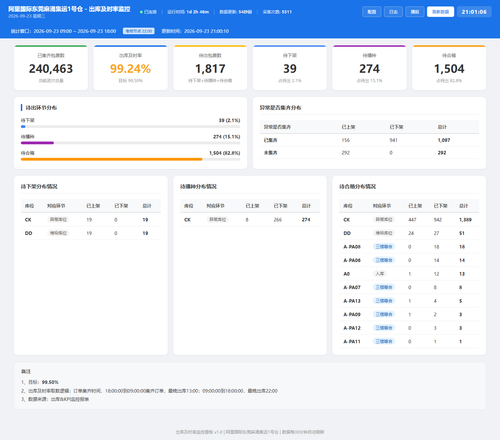The image size is (500, 440).
Task: Select the 447 cell in 待合箱 CK row
Action: pyautogui.click(x=412, y=220)
